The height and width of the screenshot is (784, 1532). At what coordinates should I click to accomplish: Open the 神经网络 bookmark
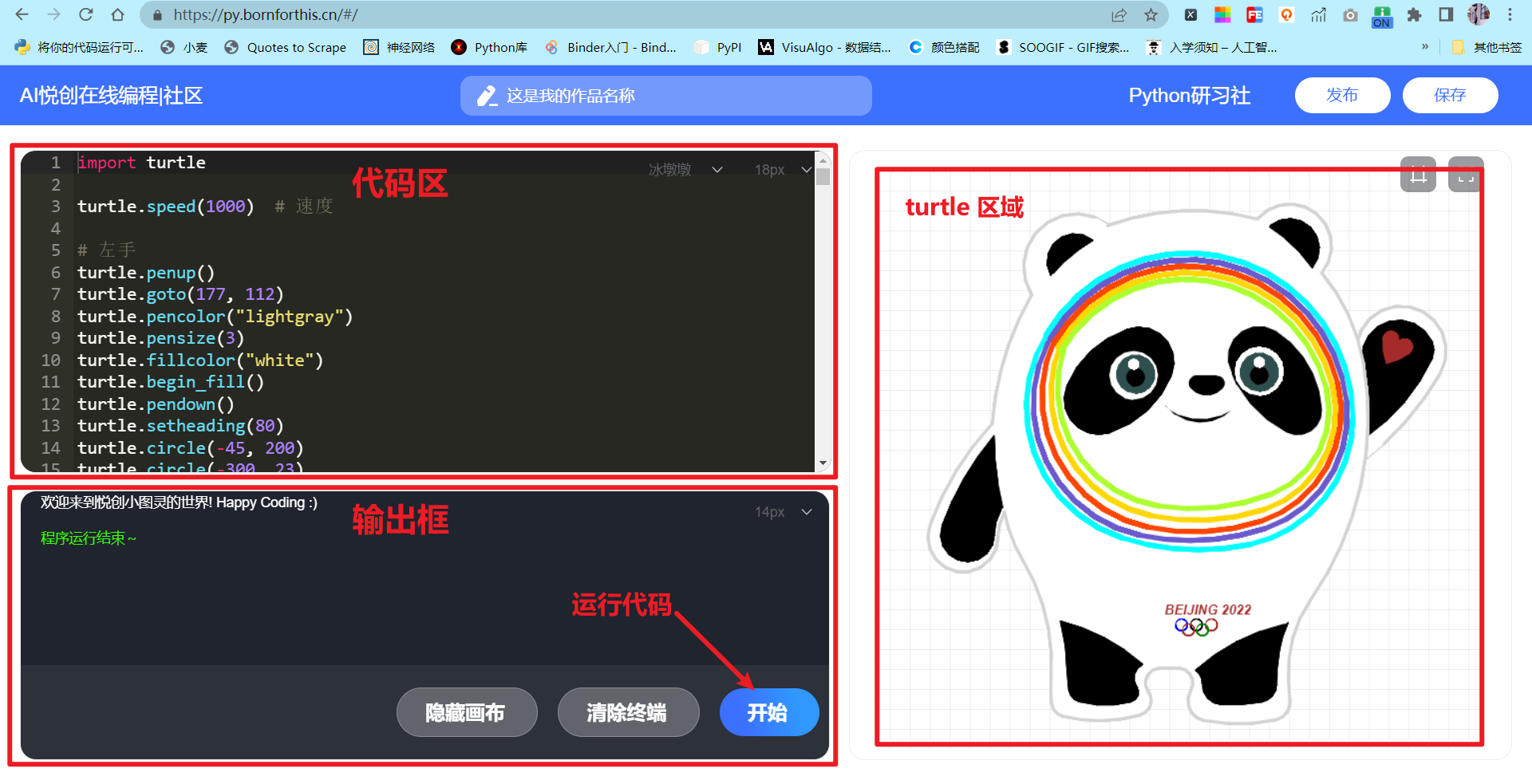click(399, 47)
